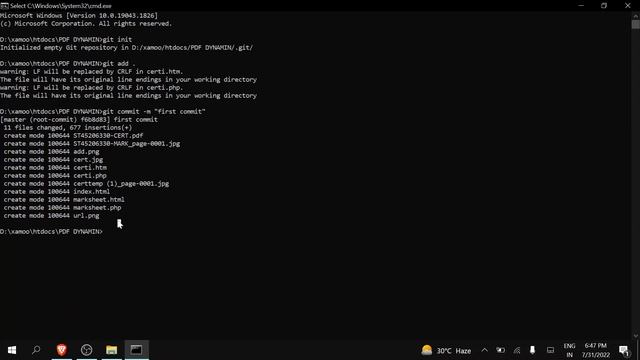Click the last empty command prompt line
The height and width of the screenshot is (360, 640).
[x=51, y=231]
